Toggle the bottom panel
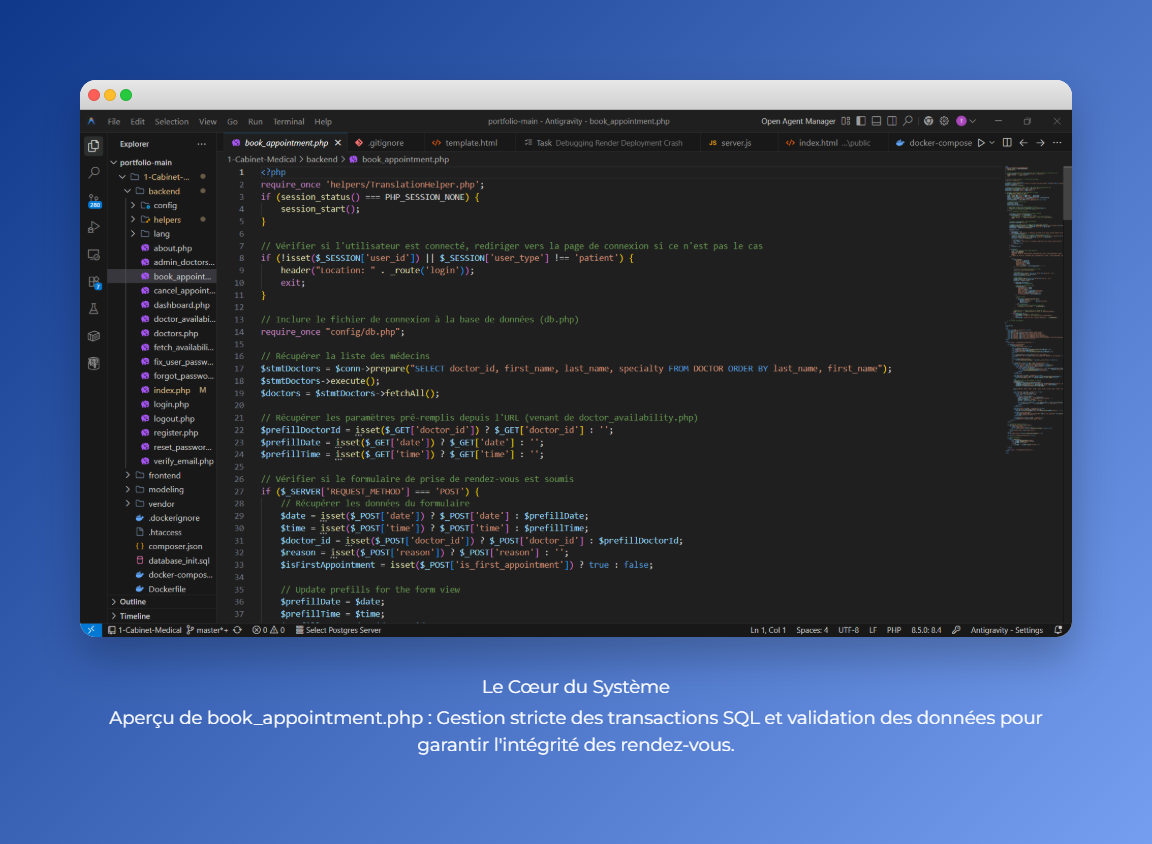Screen dimensions: 1152x844 coord(876,121)
